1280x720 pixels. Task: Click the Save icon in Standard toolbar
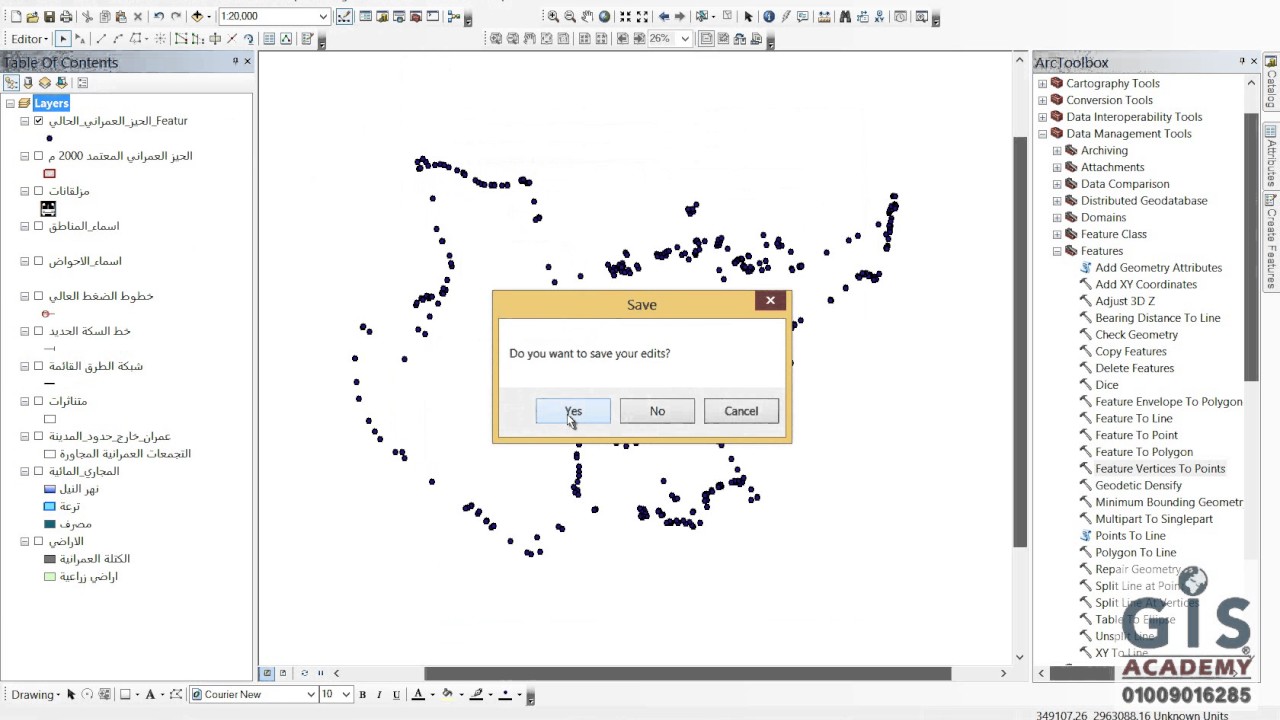click(x=49, y=17)
